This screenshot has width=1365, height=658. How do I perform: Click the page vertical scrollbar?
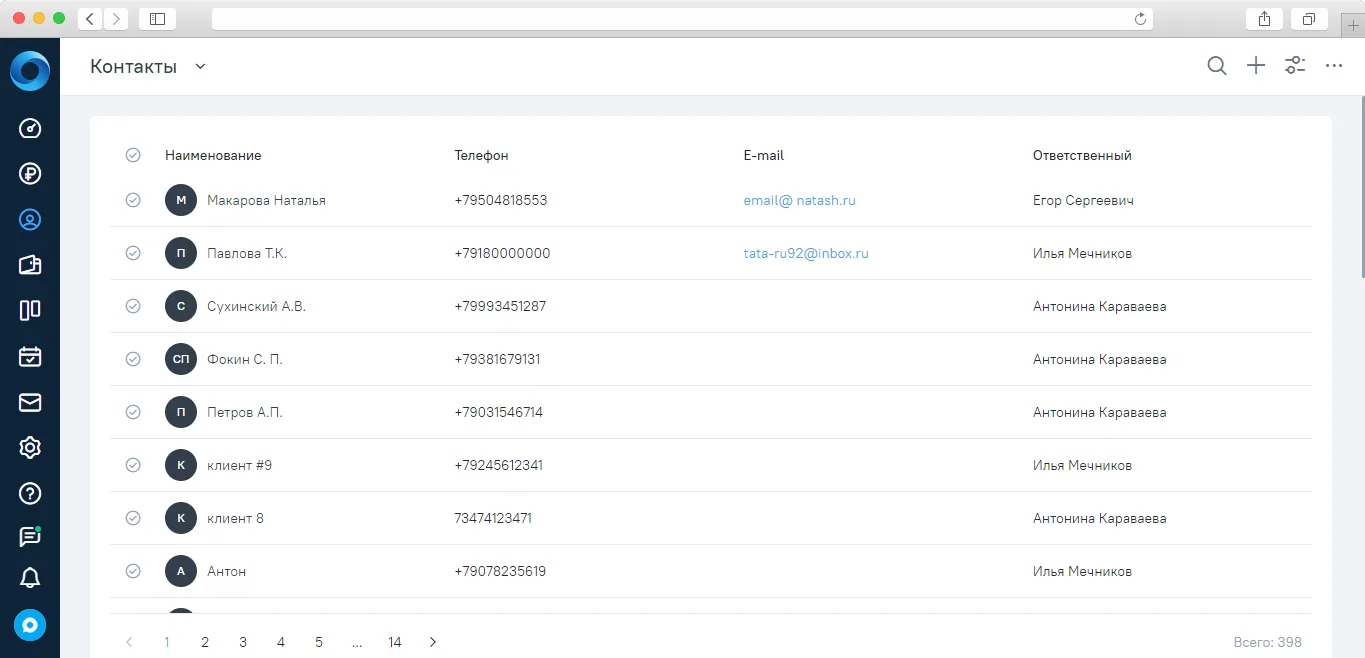click(1361, 186)
